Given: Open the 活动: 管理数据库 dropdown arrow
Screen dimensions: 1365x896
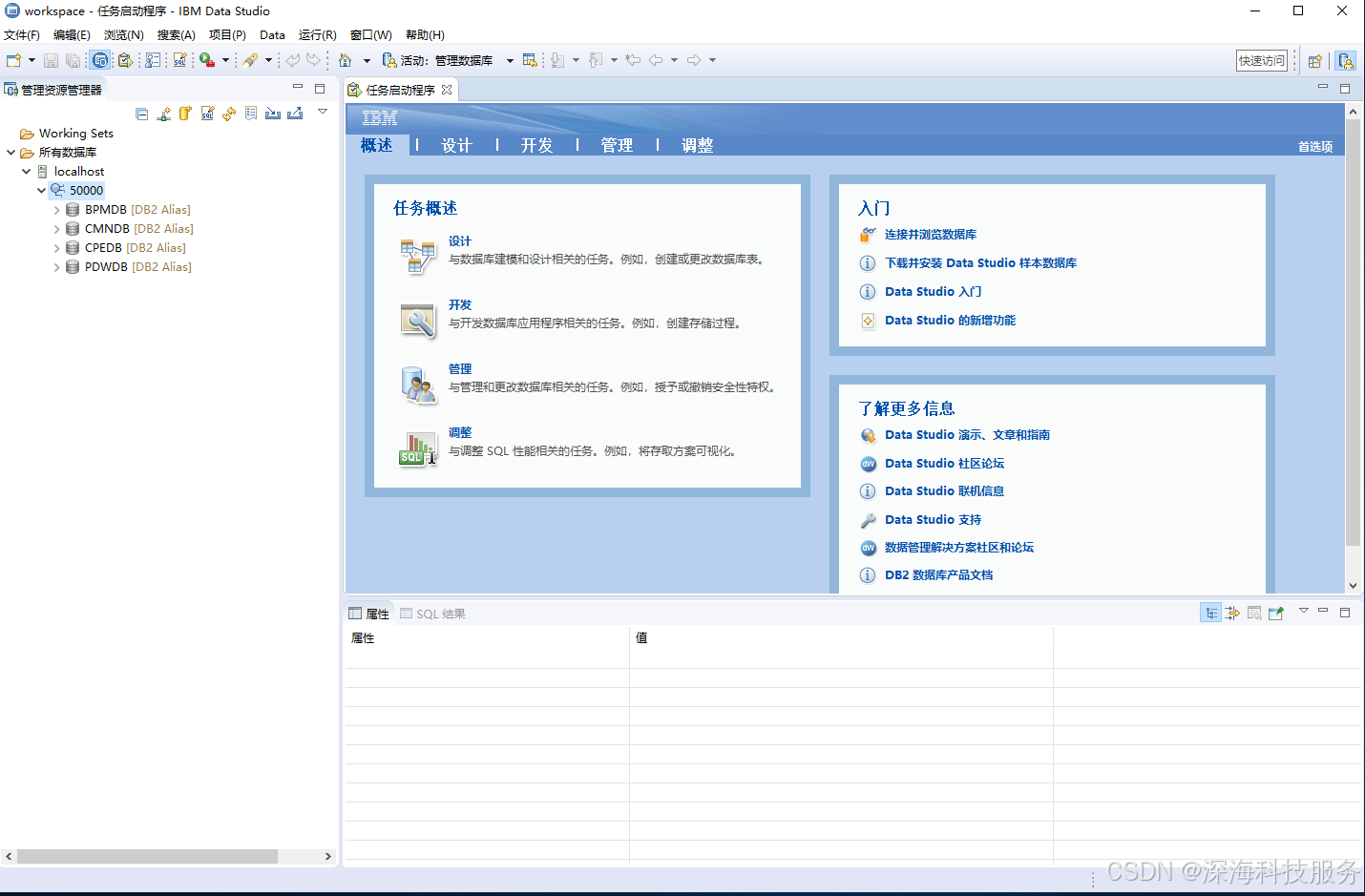Looking at the screenshot, I should click(510, 61).
